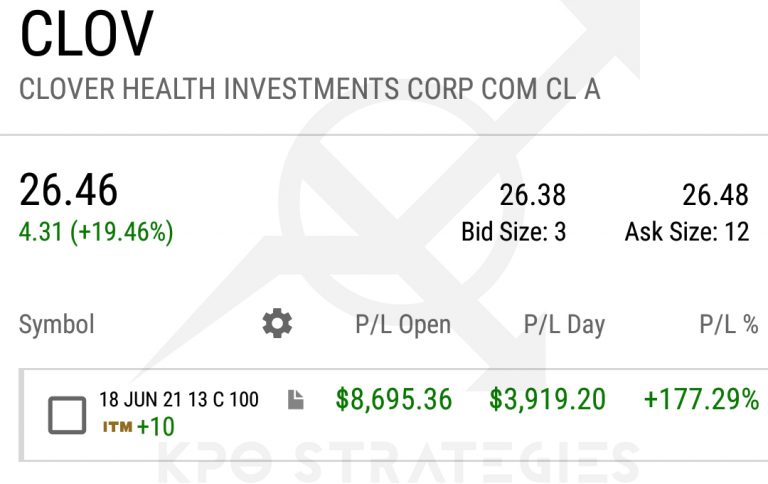This screenshot has width=768, height=484.
Task: Click the Ask Size: 12 label
Action: (x=686, y=232)
